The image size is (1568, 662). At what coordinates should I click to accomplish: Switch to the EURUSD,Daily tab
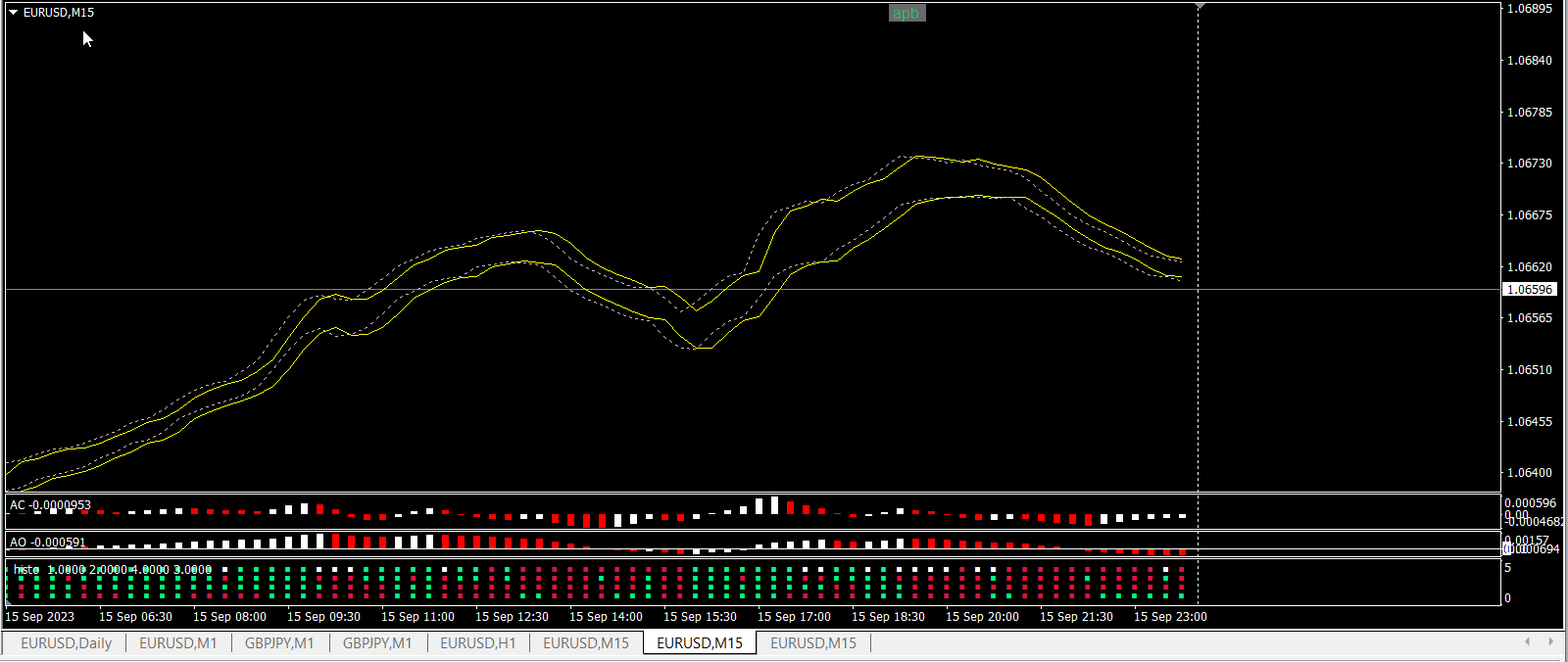(x=66, y=643)
